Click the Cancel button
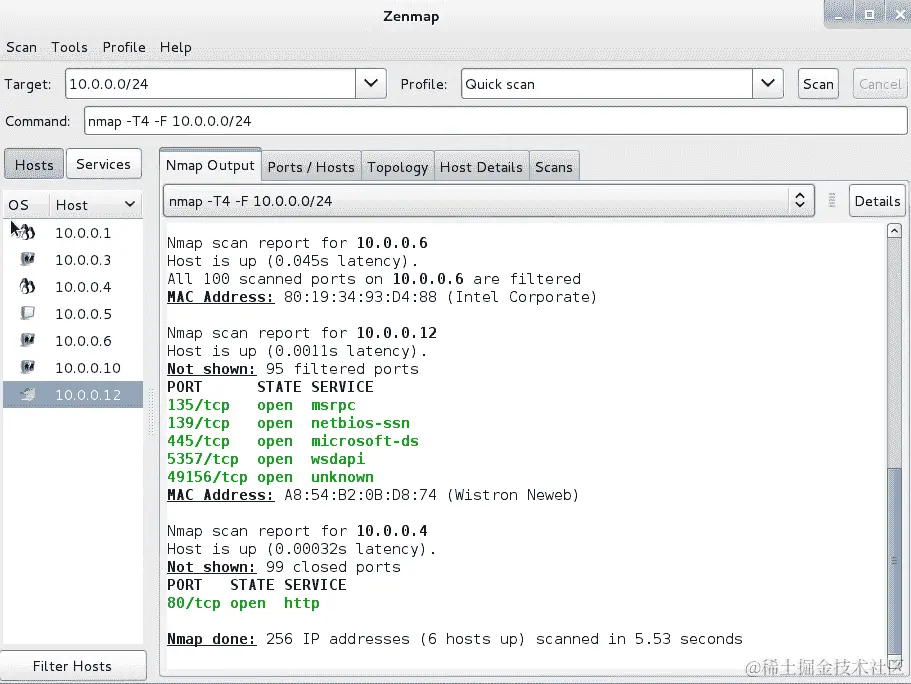911x684 pixels. [880, 84]
